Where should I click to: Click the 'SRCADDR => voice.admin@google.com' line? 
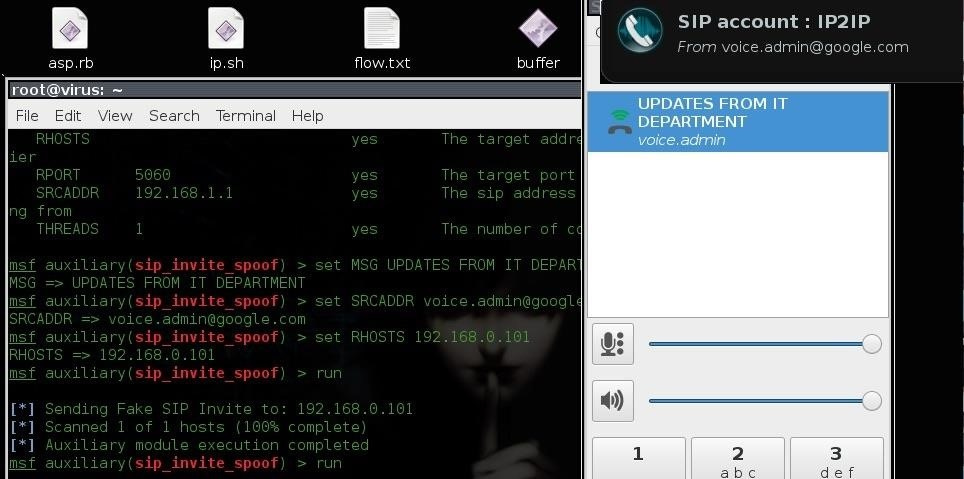tap(157, 319)
